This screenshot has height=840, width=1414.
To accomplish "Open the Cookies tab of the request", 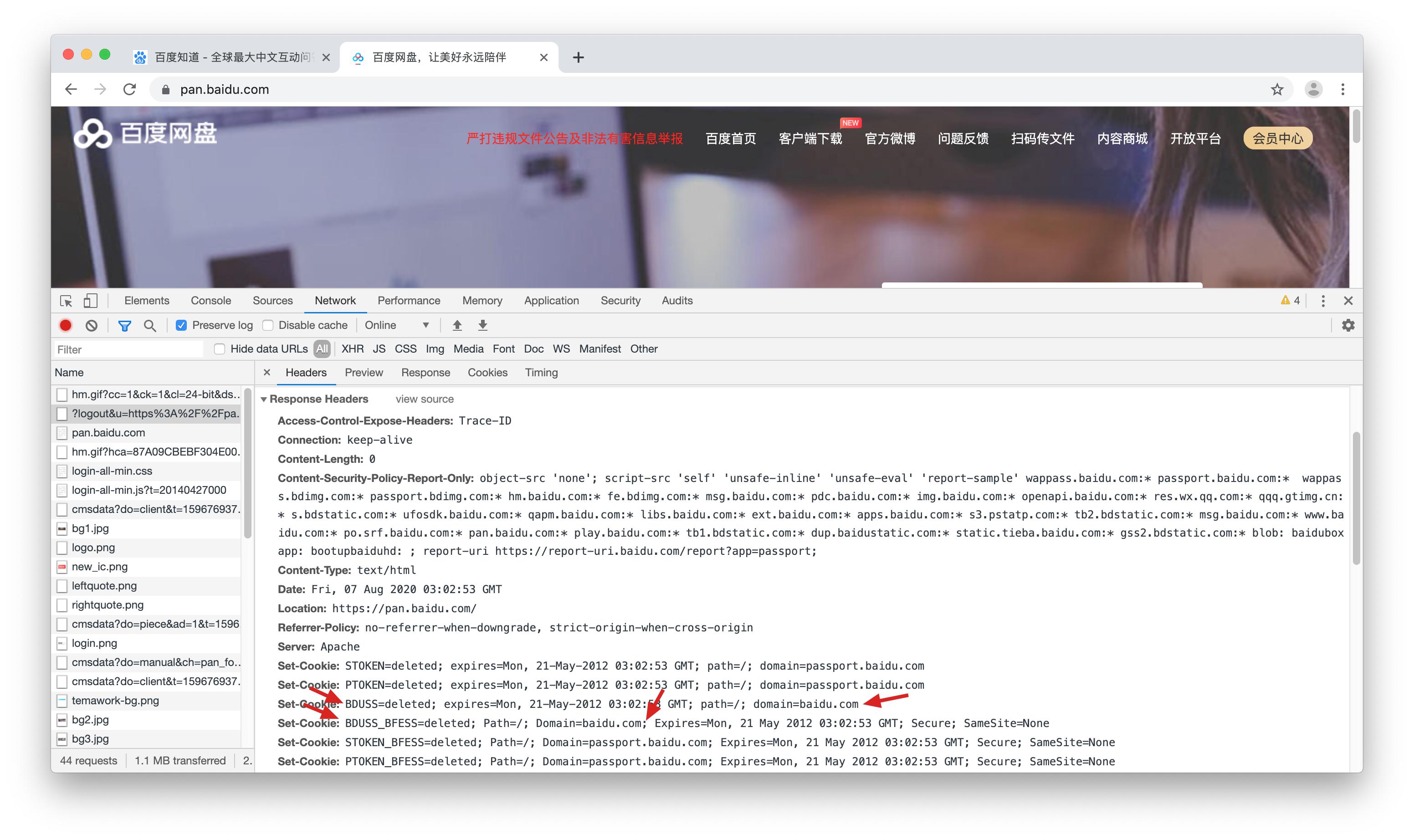I will [x=487, y=373].
